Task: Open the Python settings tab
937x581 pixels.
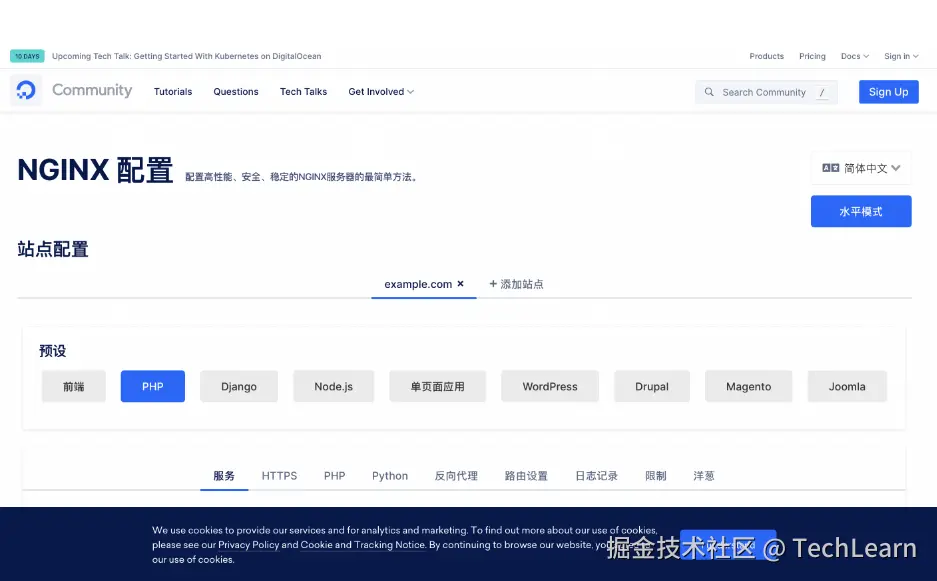Action: 390,476
